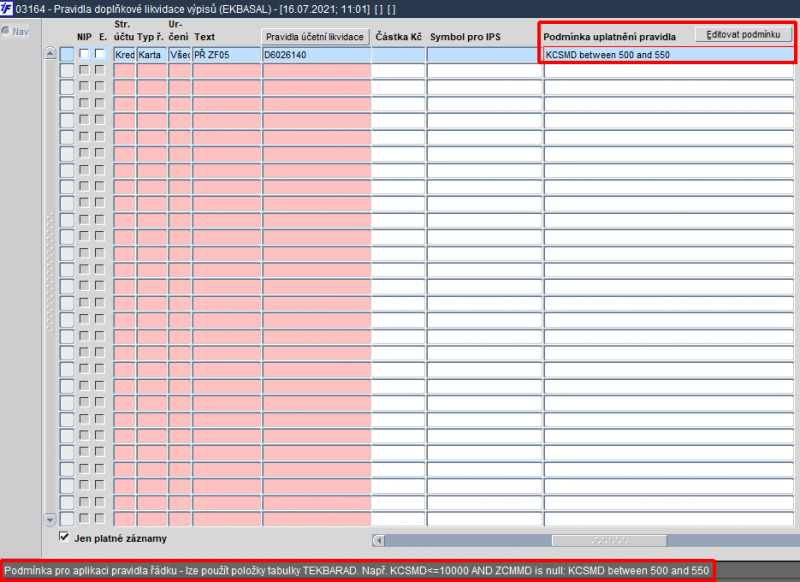
Task: Select the cell containing D6026140
Action: 316,55
